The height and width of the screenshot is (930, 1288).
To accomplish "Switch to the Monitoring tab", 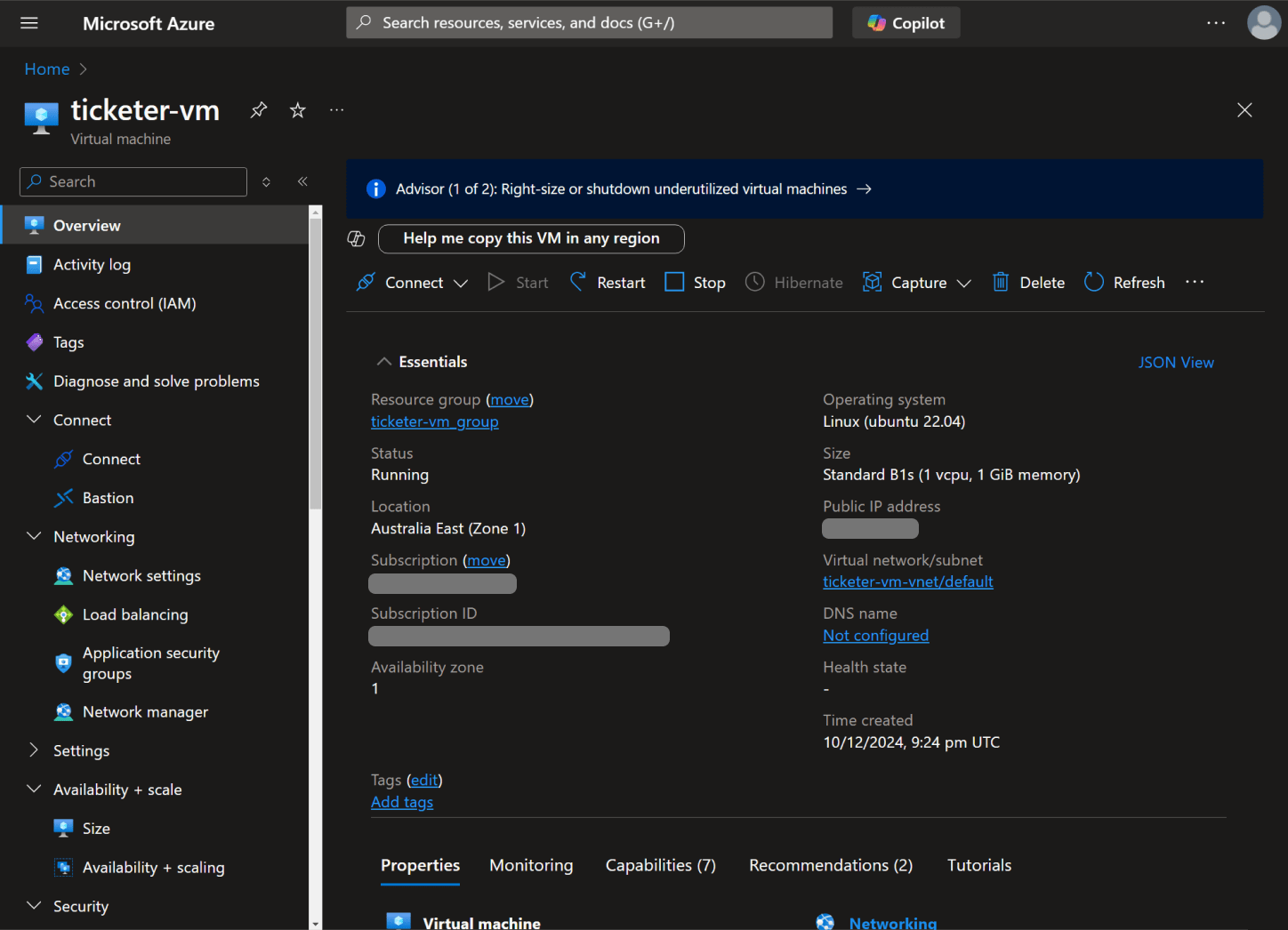I will 531,866.
